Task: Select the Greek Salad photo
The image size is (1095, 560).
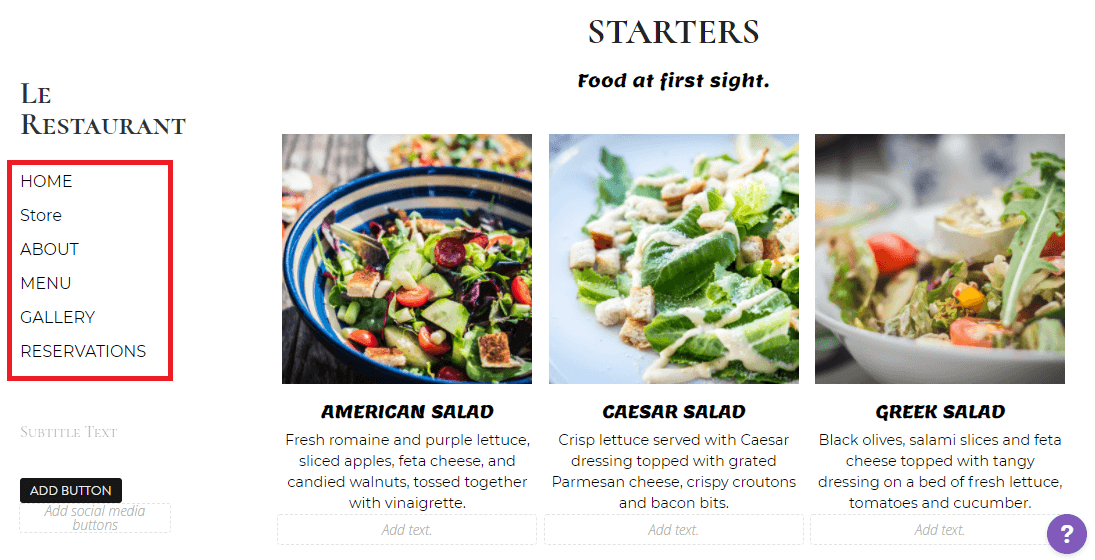Action: click(x=940, y=259)
